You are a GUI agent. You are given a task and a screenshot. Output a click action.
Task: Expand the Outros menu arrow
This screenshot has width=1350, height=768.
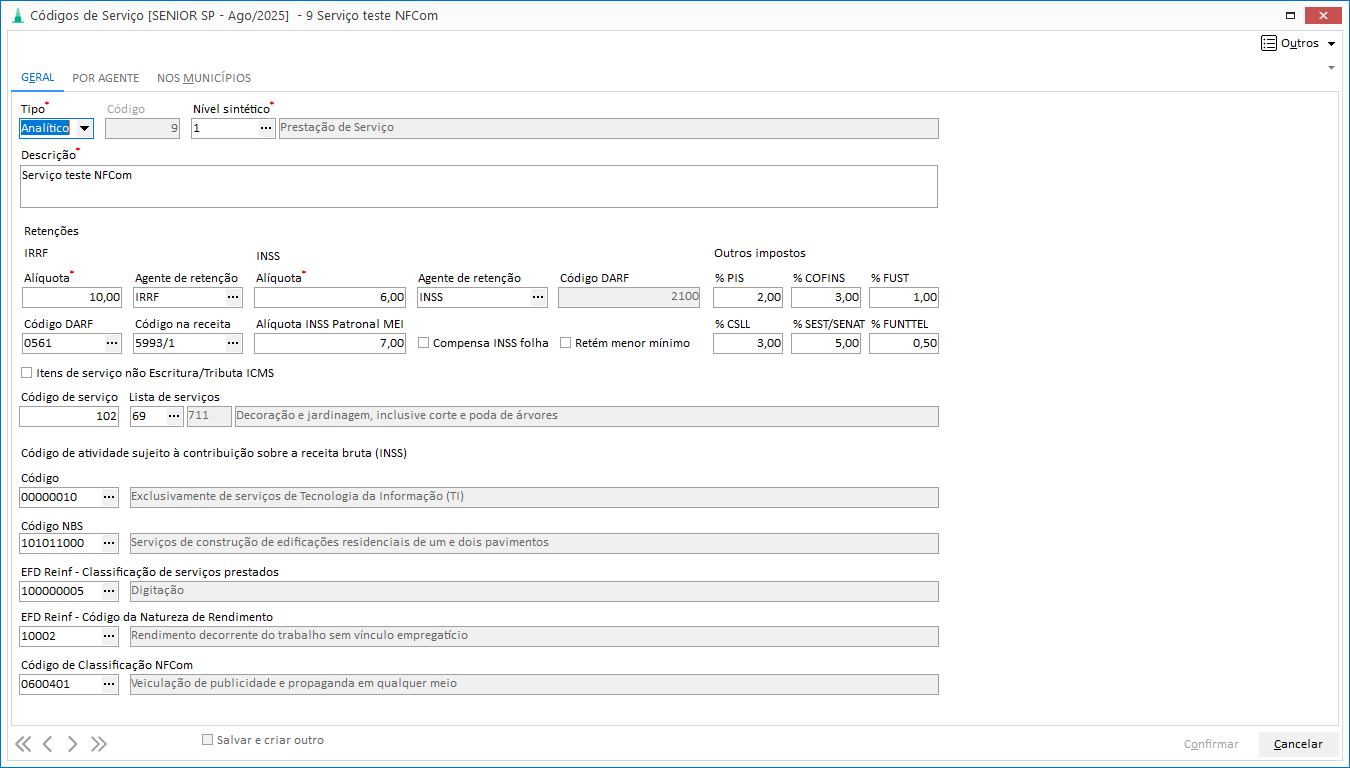click(x=1331, y=44)
